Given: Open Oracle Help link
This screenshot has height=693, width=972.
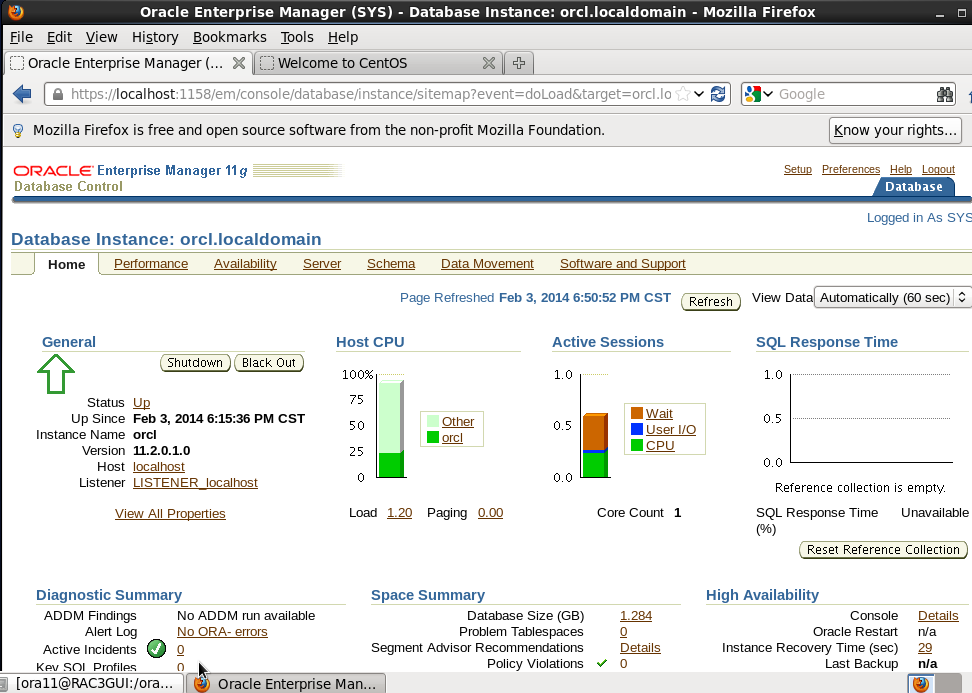Looking at the screenshot, I should point(901,169).
